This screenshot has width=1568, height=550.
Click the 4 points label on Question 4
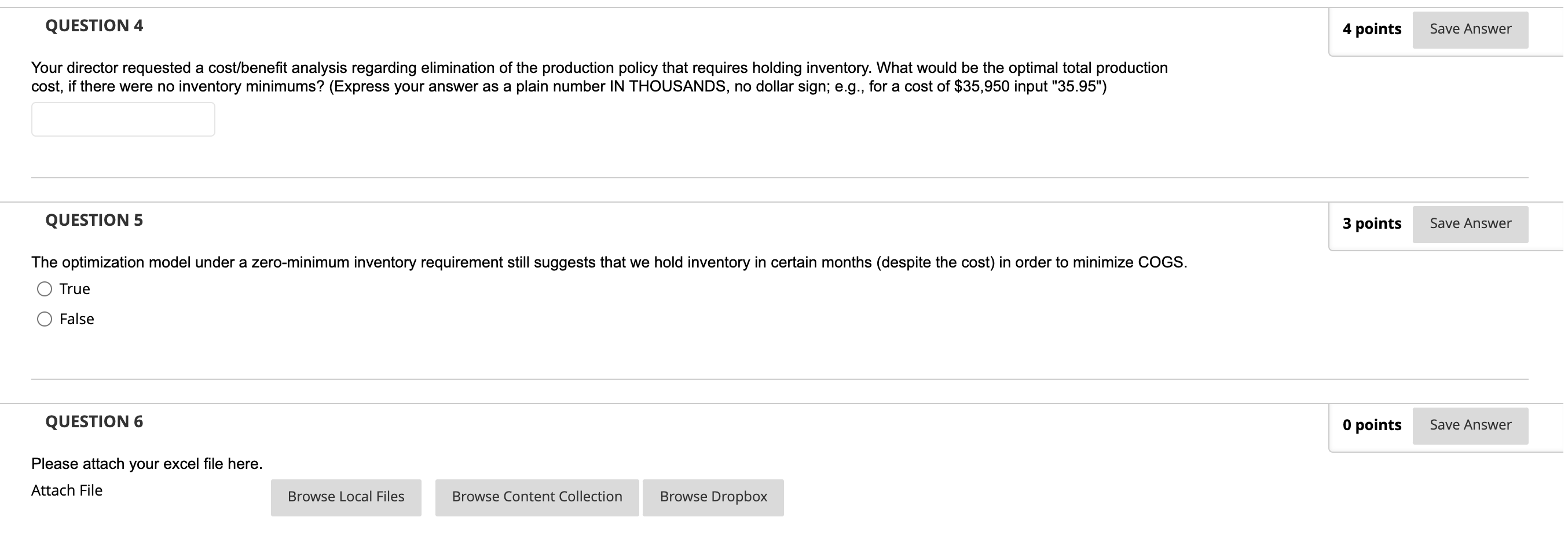[1373, 28]
